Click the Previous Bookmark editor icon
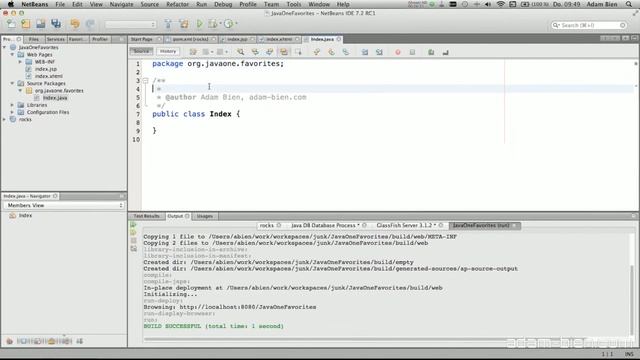 pyautogui.click(x=317, y=52)
